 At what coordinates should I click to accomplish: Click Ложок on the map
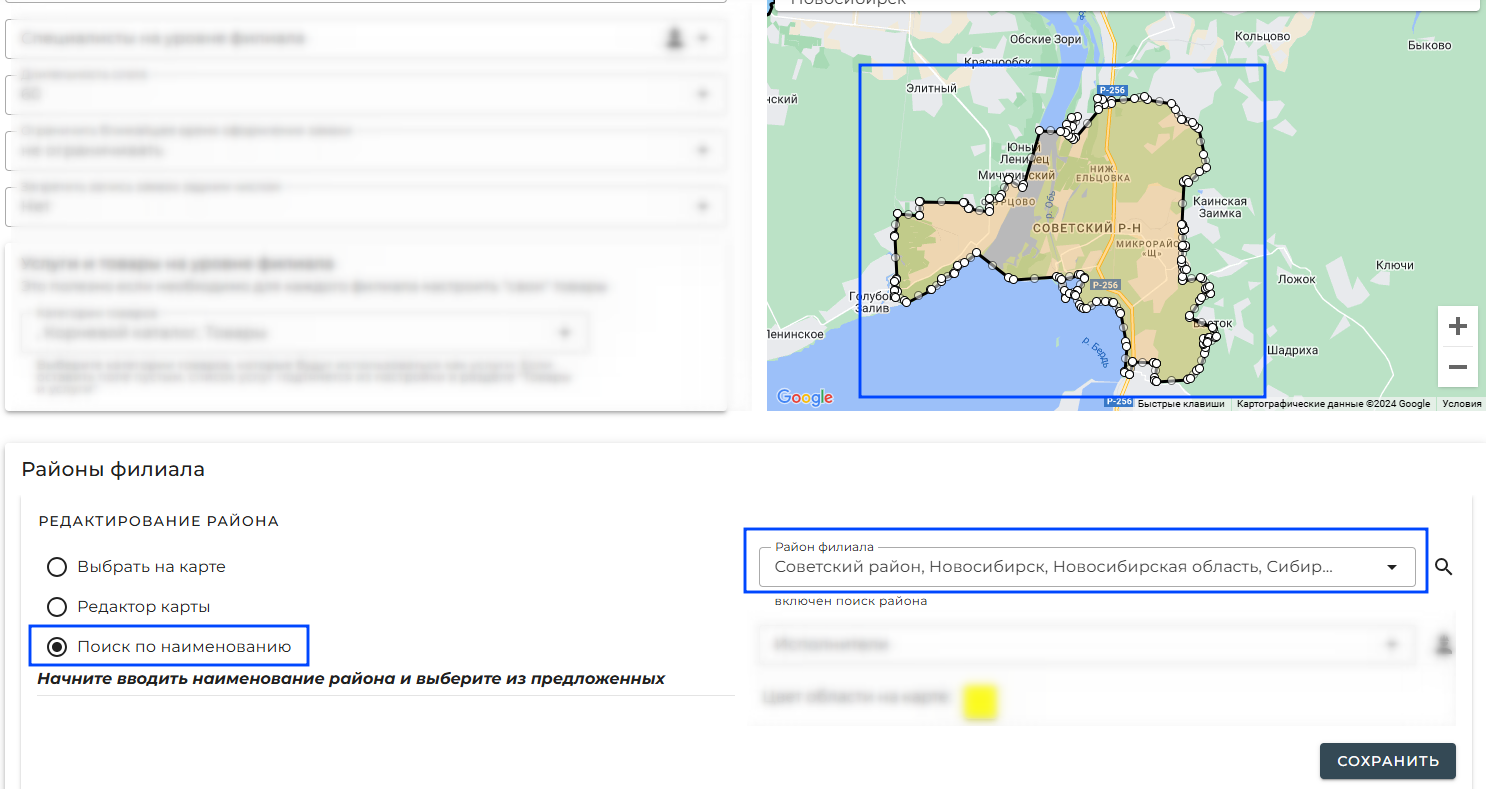click(x=1297, y=279)
